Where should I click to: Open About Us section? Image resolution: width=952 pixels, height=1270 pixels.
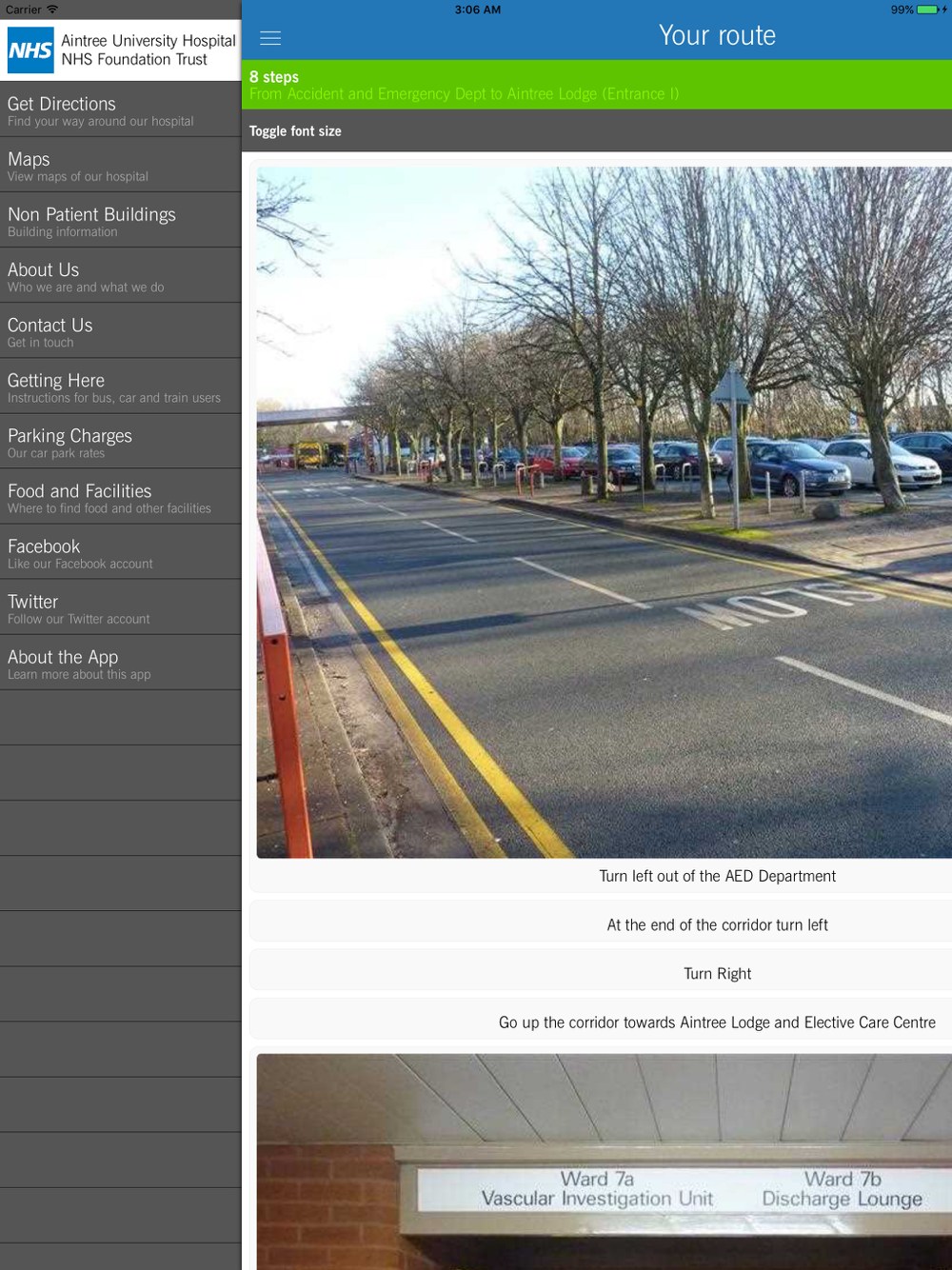coord(121,276)
